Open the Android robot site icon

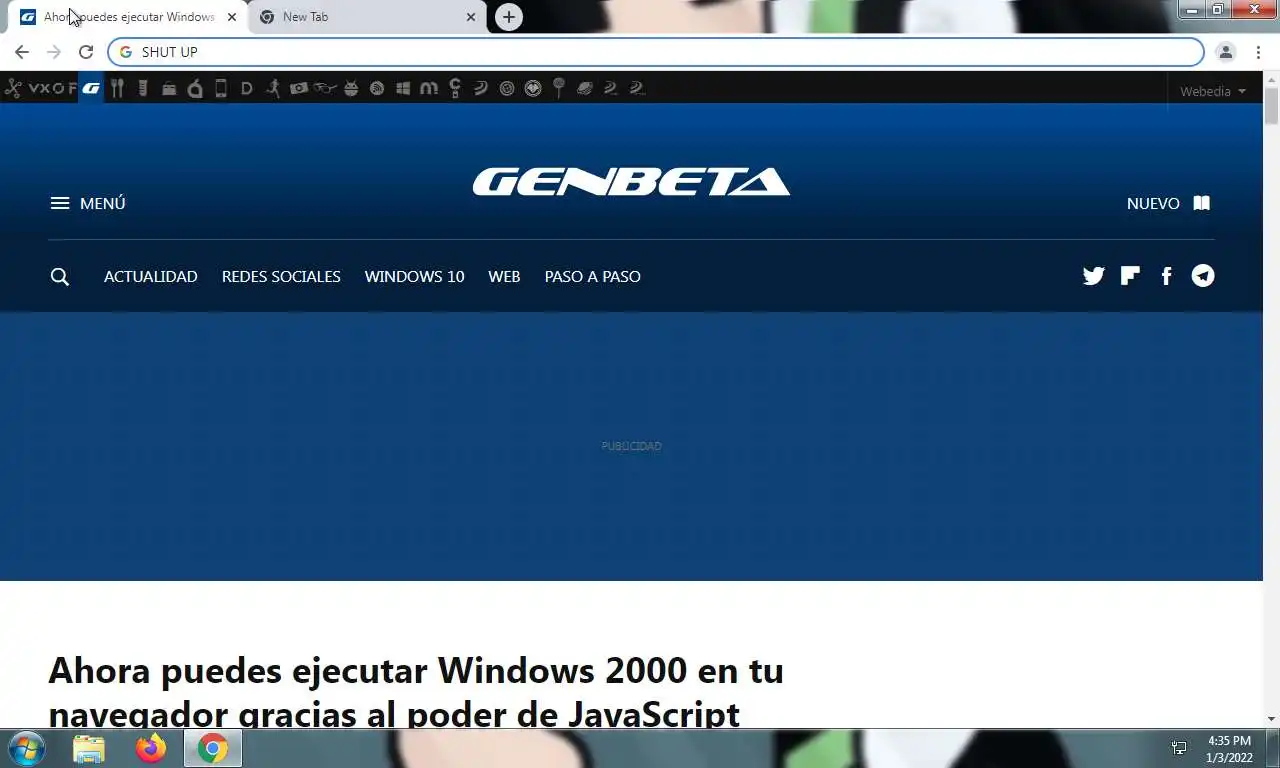click(351, 88)
